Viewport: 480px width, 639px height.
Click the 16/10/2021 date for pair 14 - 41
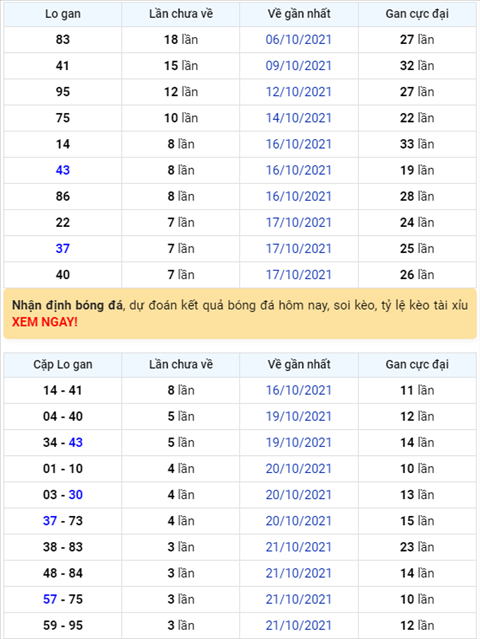click(x=299, y=390)
